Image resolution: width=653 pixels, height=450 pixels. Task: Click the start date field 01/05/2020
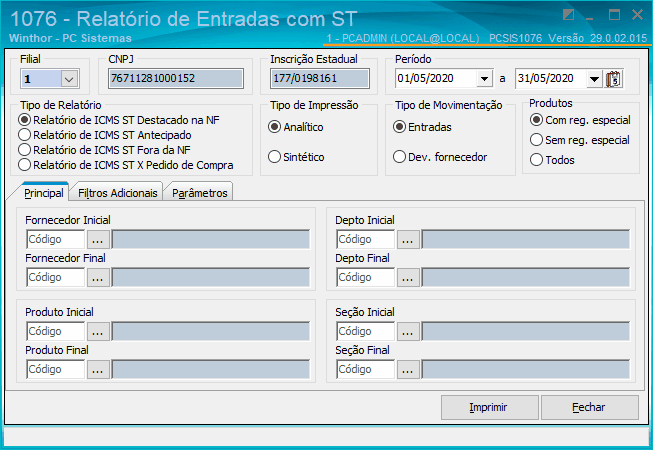pyautogui.click(x=436, y=79)
